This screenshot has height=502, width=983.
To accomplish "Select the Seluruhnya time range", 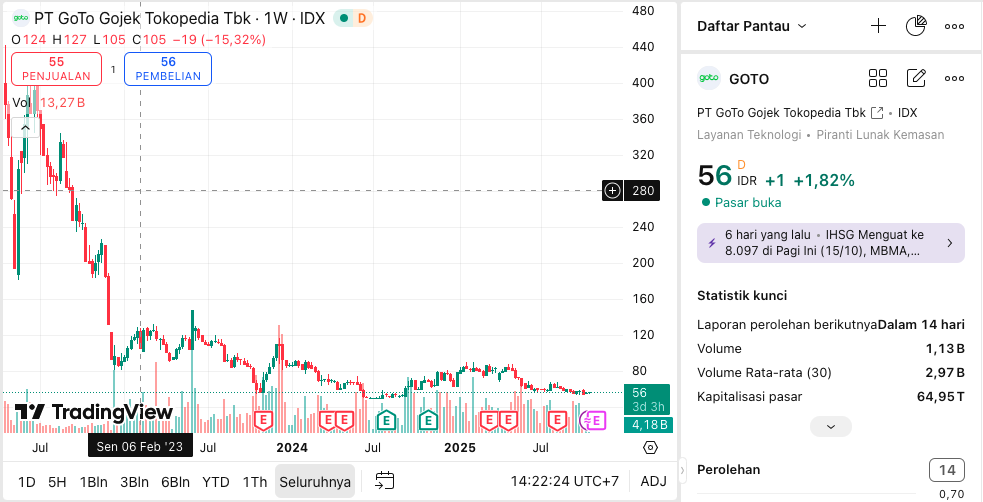I will pyautogui.click(x=315, y=482).
